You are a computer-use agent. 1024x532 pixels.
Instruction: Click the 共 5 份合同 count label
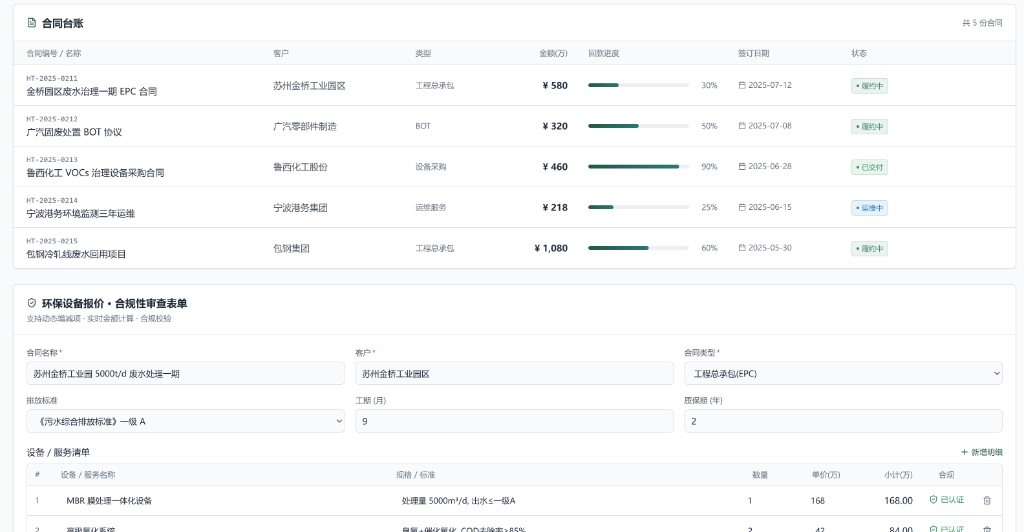[982, 23]
